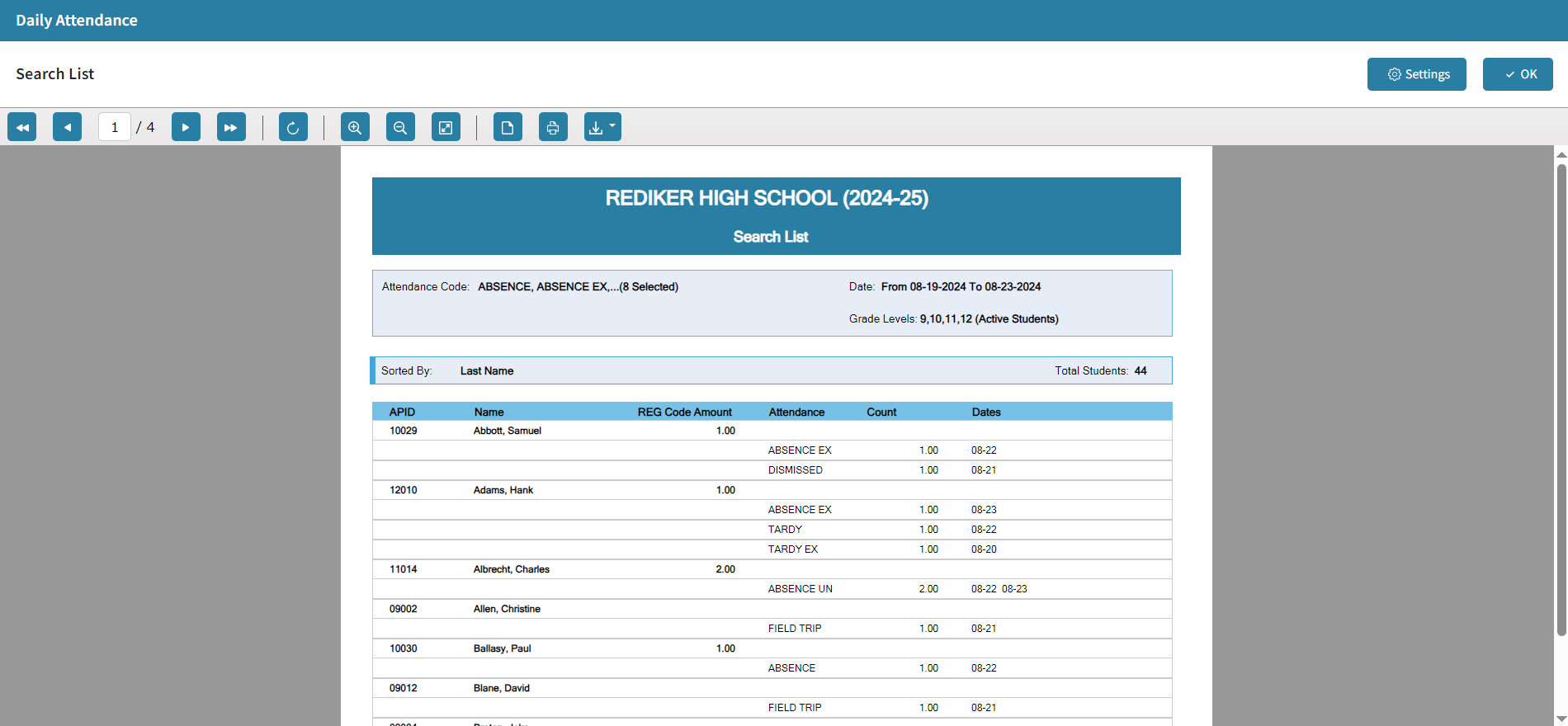Viewport: 1568px width, 726px height.
Task: Click the Daily Attendance header title
Action: [77, 21]
